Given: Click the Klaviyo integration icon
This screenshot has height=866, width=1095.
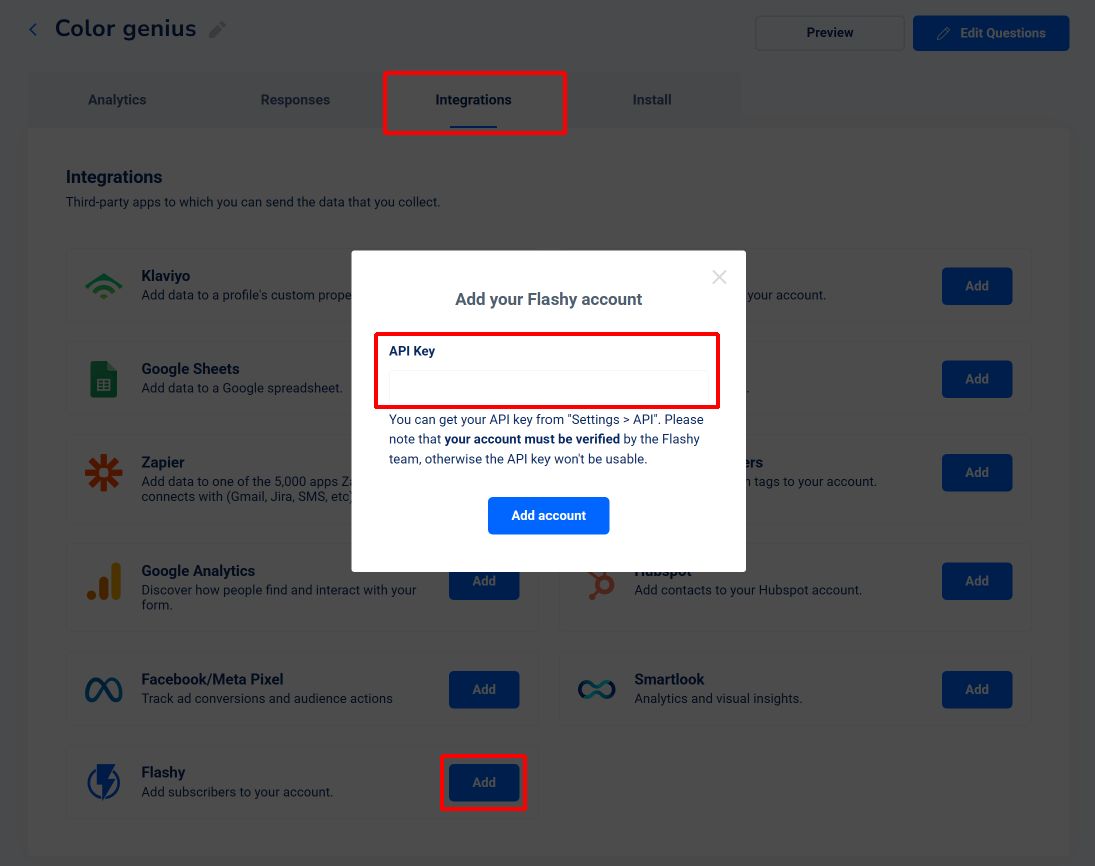Looking at the screenshot, I should tap(103, 286).
